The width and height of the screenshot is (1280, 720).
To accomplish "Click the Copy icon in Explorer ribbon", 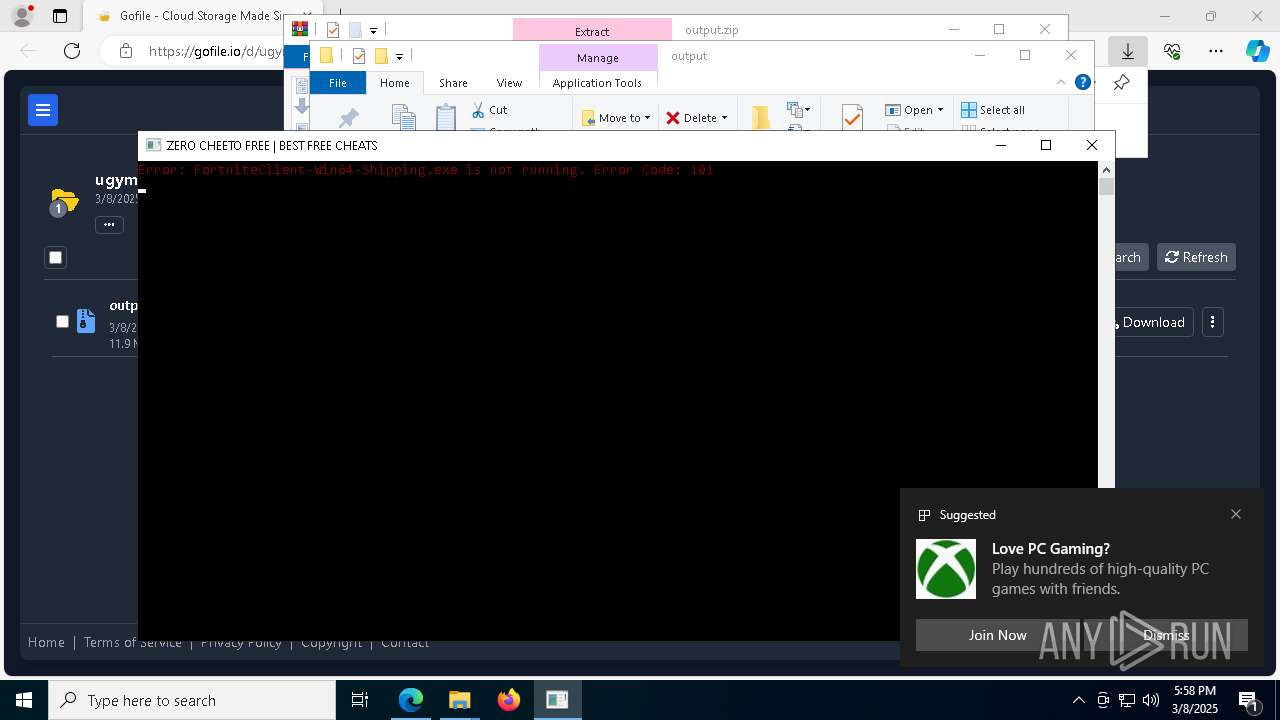I will (x=403, y=117).
